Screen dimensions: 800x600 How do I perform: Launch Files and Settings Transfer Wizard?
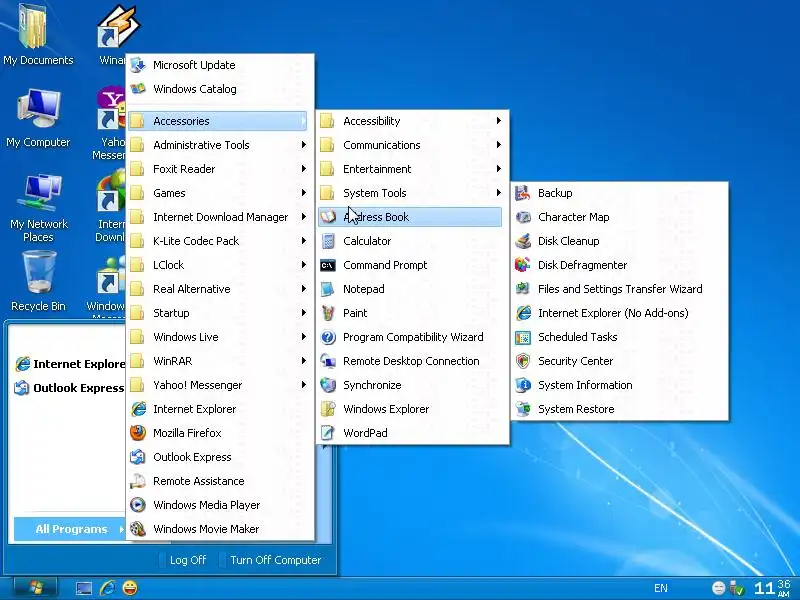coord(619,289)
